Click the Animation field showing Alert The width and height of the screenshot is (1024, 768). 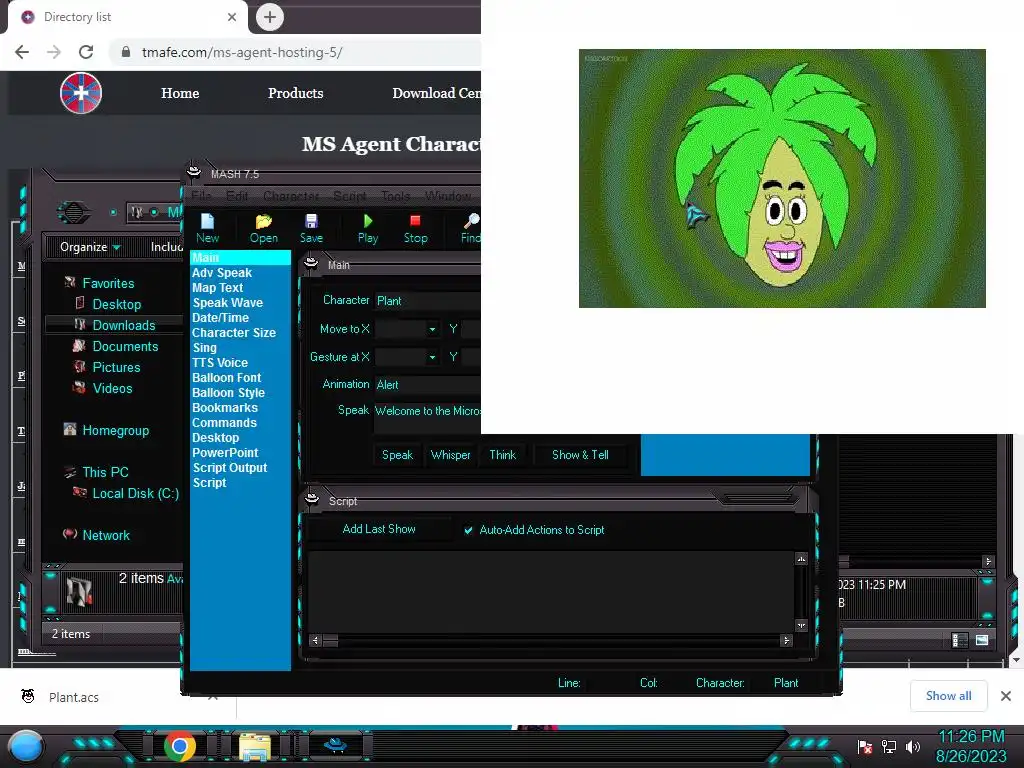tap(428, 385)
